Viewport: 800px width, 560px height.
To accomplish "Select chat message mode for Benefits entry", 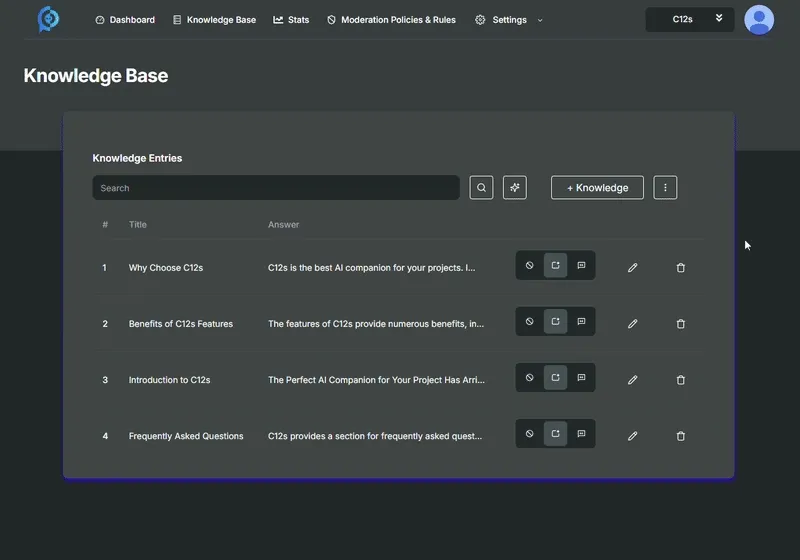I will [x=581, y=322].
